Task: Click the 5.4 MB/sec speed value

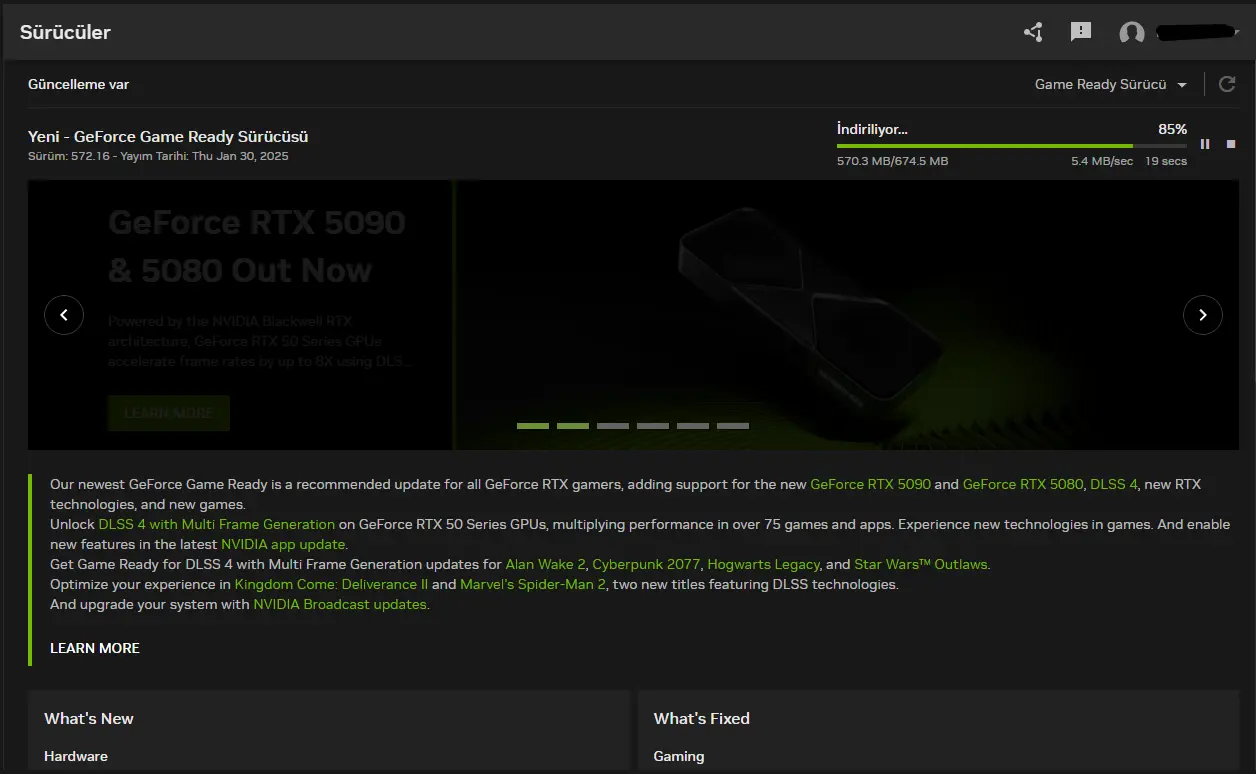Action: pos(1102,161)
